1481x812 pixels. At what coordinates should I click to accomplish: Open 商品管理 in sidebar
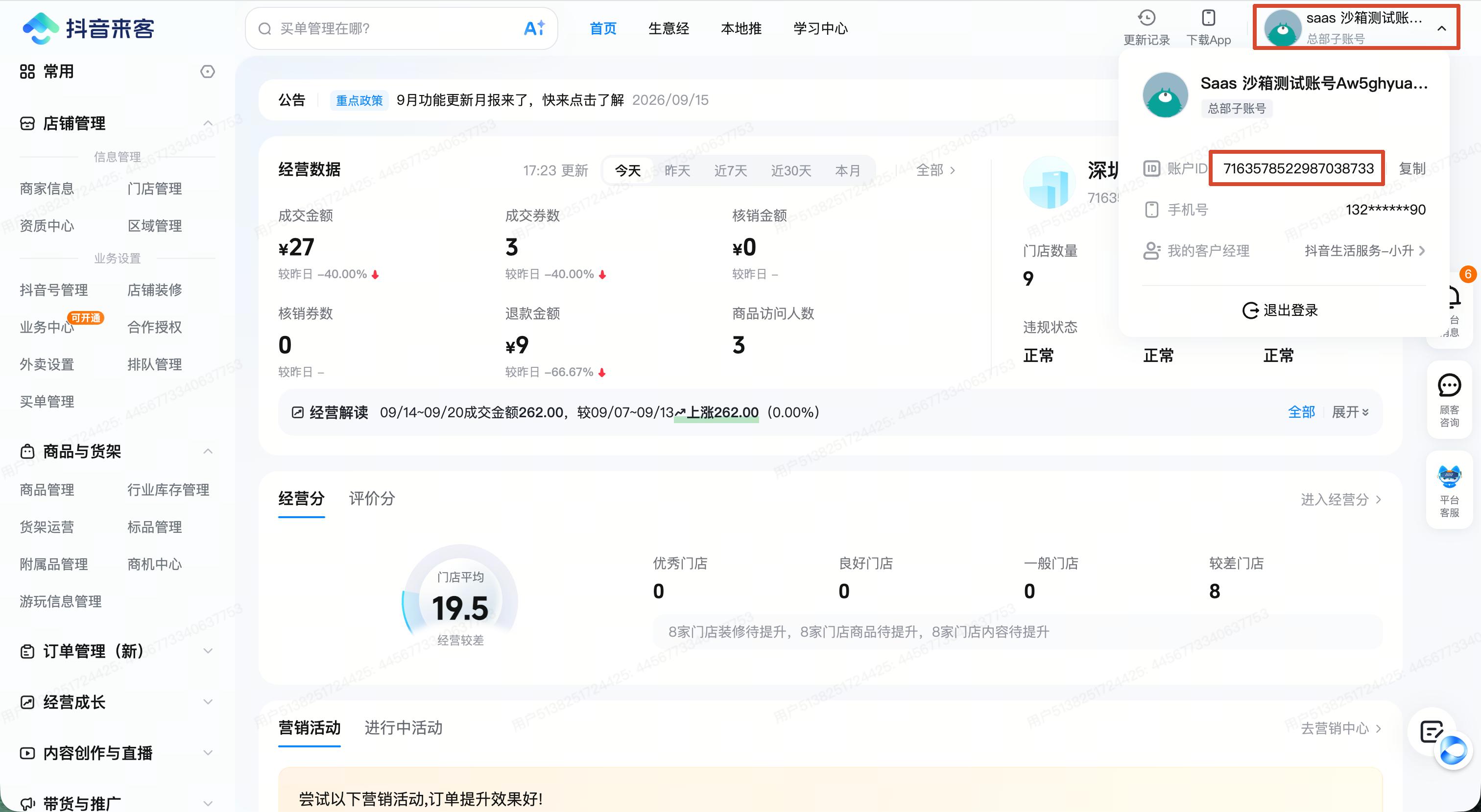(x=47, y=490)
